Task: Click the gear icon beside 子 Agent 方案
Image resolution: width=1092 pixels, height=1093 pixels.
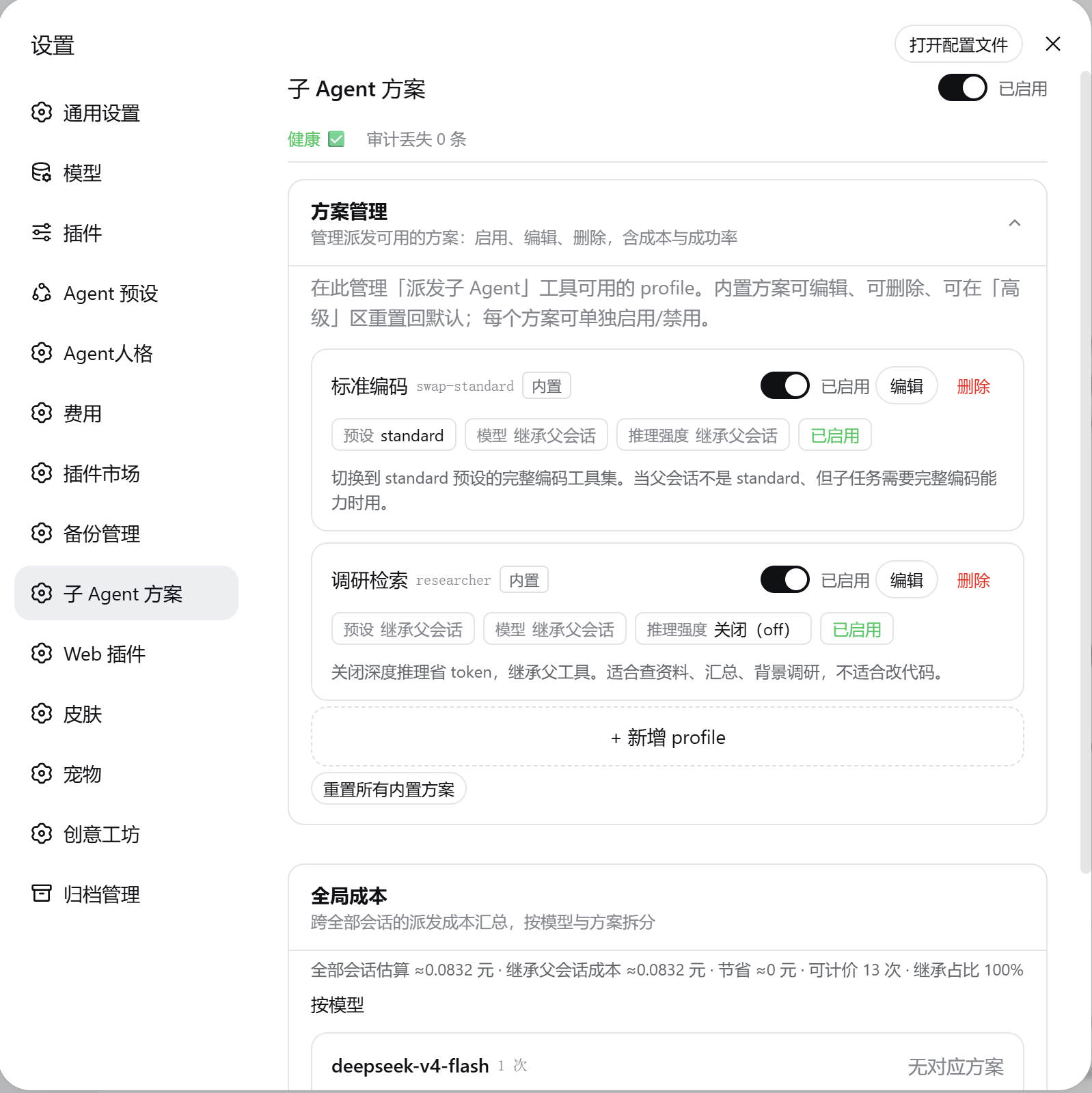Action: [42, 594]
